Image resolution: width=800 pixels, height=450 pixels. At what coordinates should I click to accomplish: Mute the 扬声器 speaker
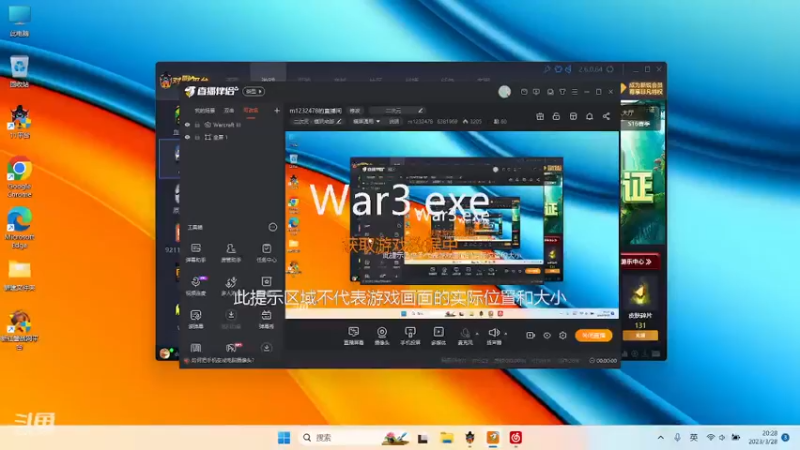pyautogui.click(x=493, y=336)
